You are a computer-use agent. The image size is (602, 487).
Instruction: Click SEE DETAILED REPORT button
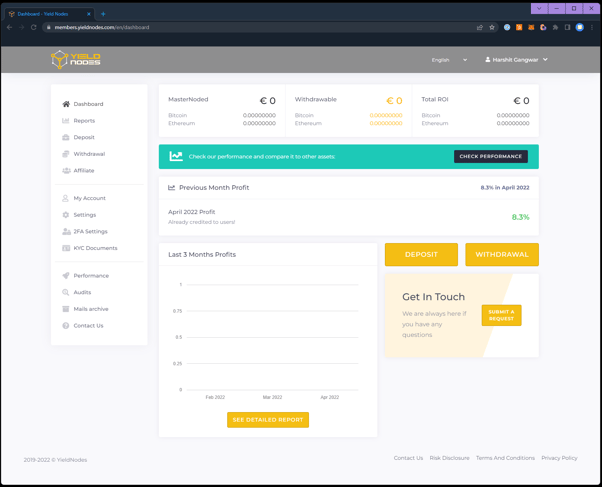[x=268, y=420]
